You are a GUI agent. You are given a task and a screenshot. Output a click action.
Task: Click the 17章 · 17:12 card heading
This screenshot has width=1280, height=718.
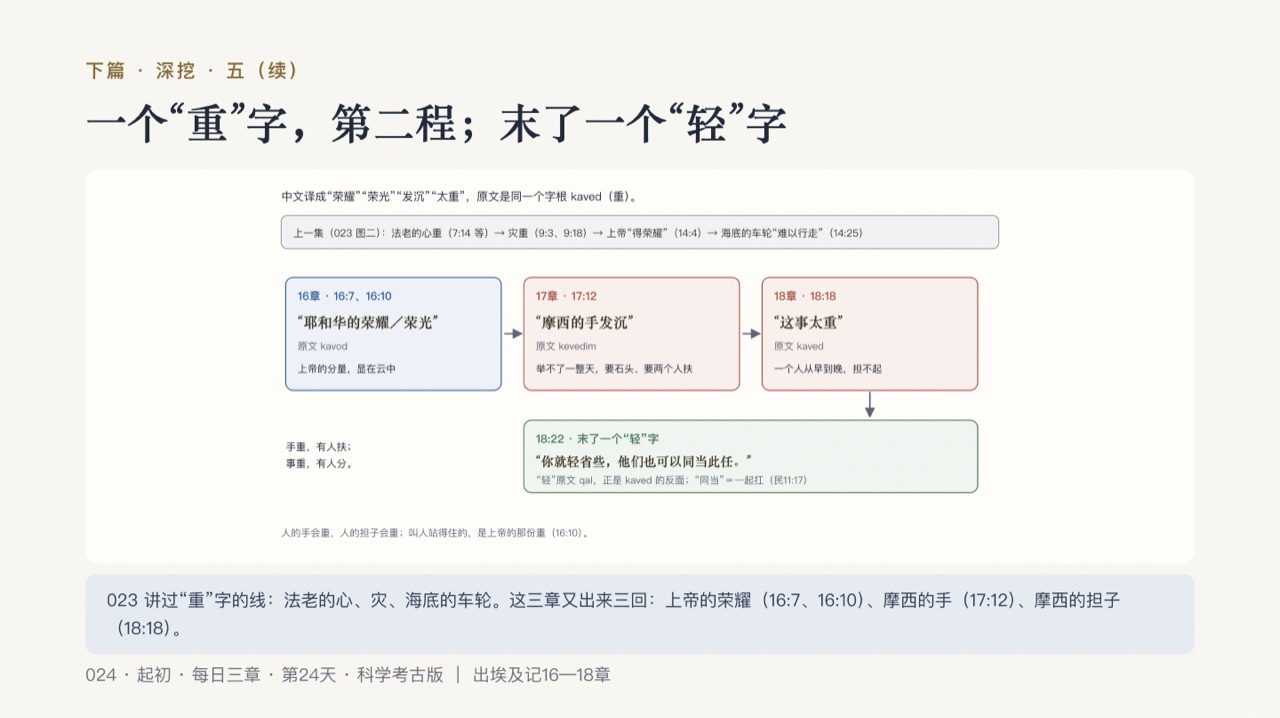point(566,296)
